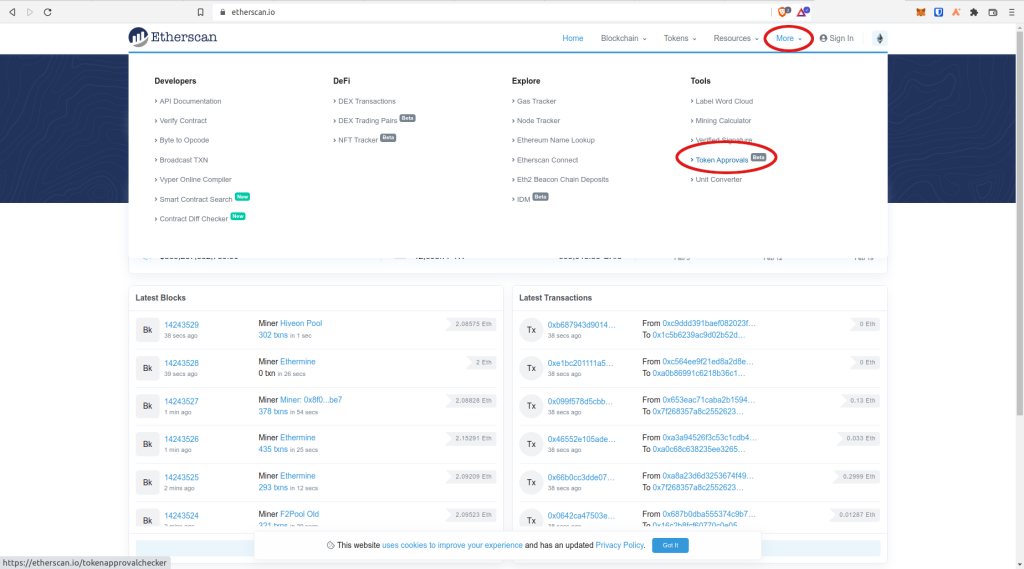Screen dimensions: 1024x569
Task: Open From address 0xc9ddd391baef082023f
Action: [x=709, y=323]
